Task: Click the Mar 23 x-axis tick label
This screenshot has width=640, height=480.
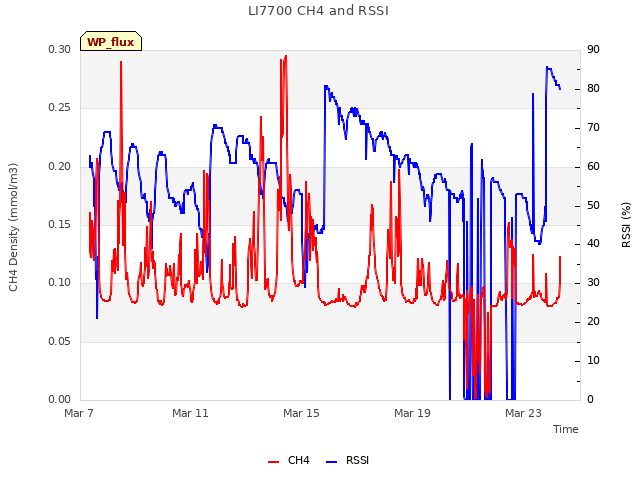Action: tap(523, 413)
